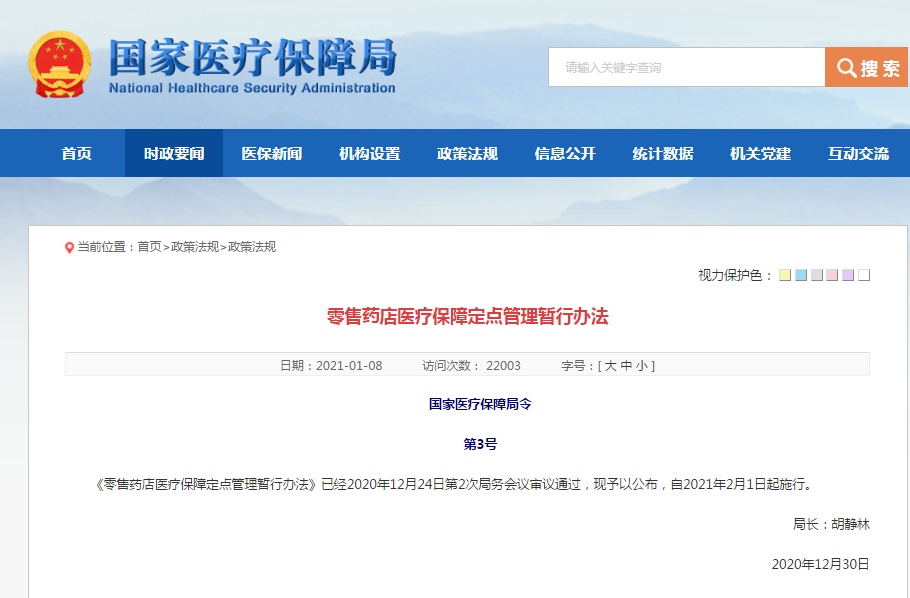Open the 首页 navigation tab

coord(77,153)
